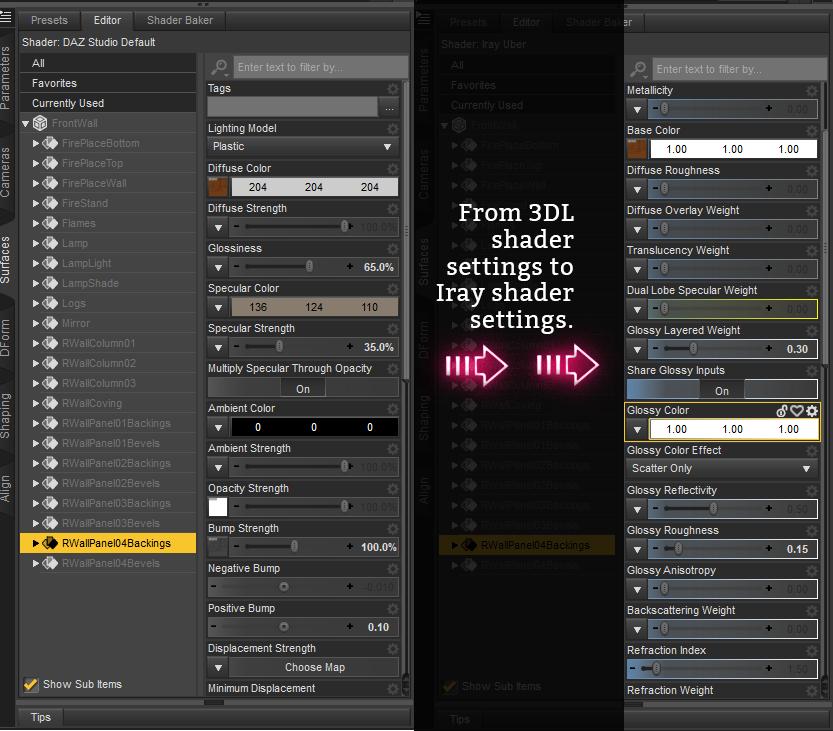Screen dimensions: 833x731
Task: Open the Tags property gear menu
Action: 393,88
